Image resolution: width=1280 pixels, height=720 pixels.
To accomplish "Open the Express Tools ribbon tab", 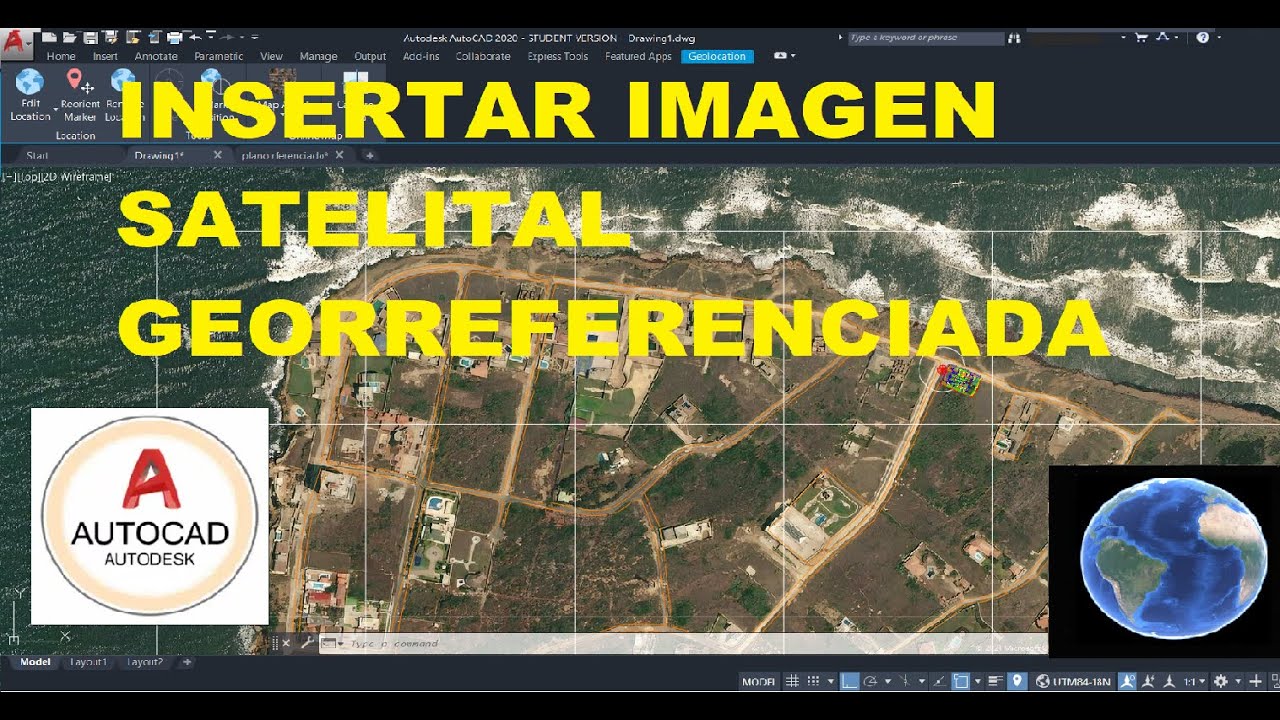I will [558, 56].
